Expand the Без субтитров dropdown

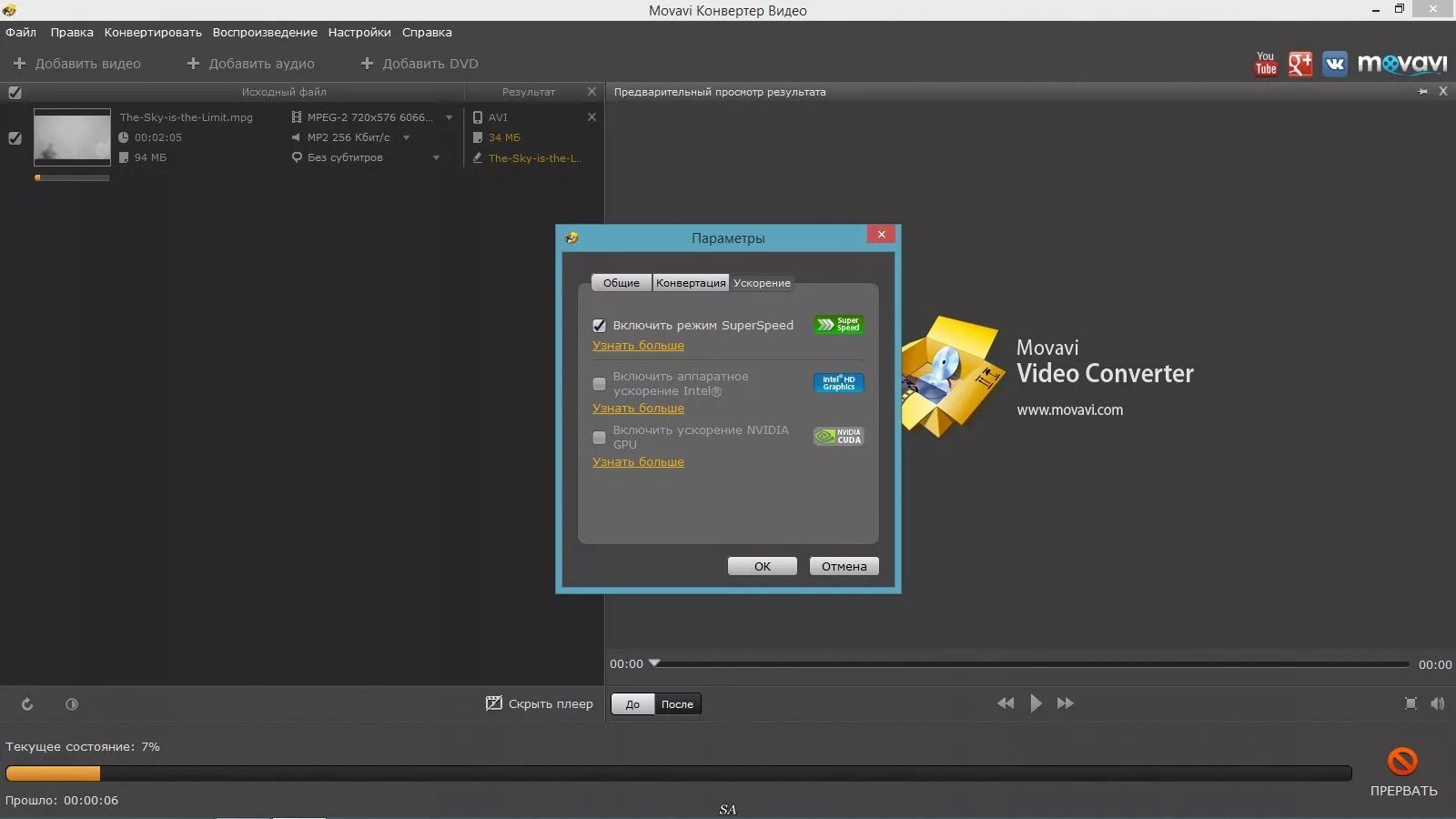436,157
